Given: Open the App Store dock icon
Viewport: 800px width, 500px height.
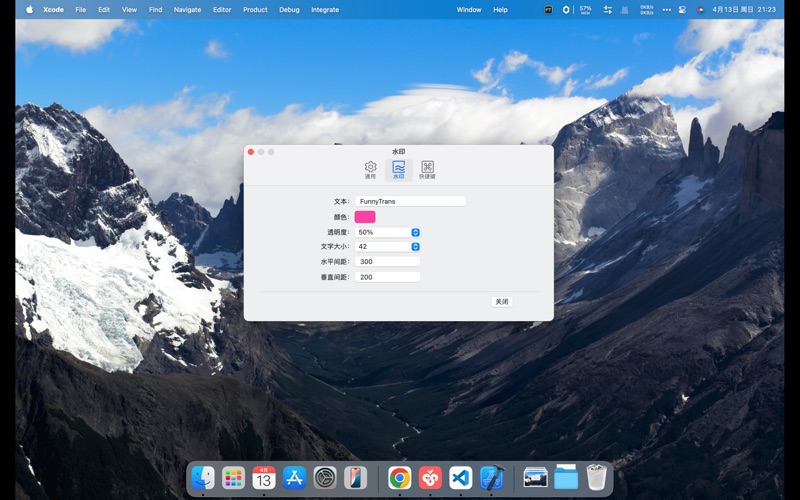Looking at the screenshot, I should pyautogui.click(x=294, y=478).
